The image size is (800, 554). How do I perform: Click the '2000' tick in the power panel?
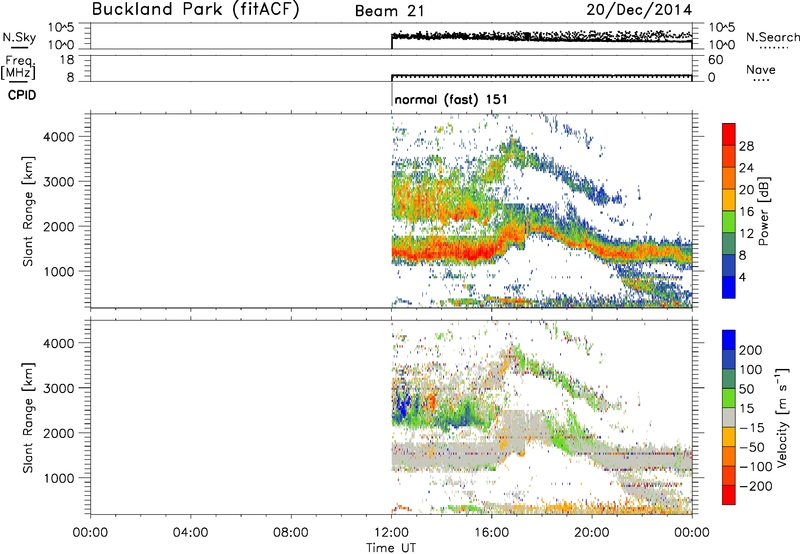point(59,226)
